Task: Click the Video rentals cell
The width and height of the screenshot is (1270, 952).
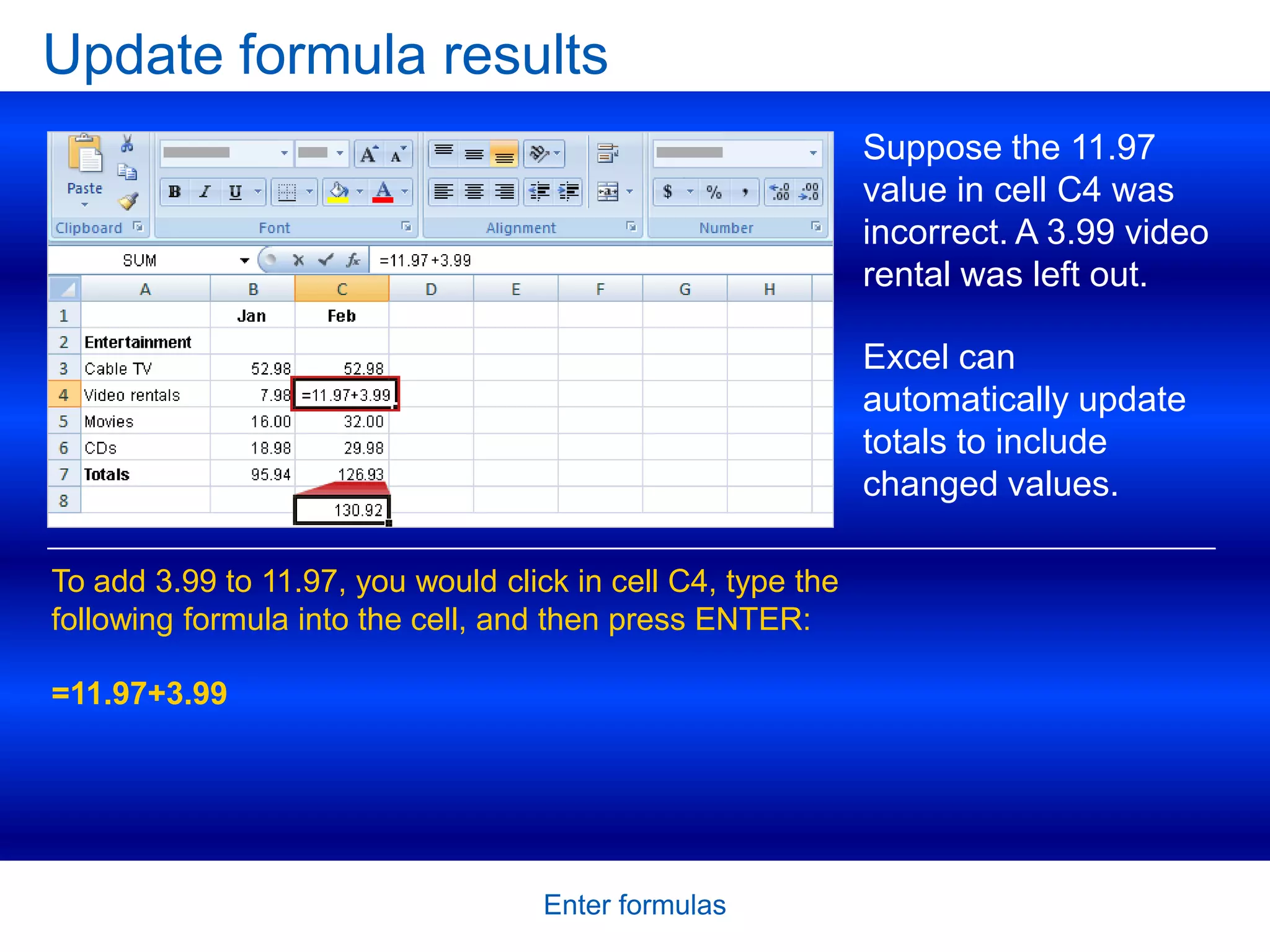Action: 146,395
